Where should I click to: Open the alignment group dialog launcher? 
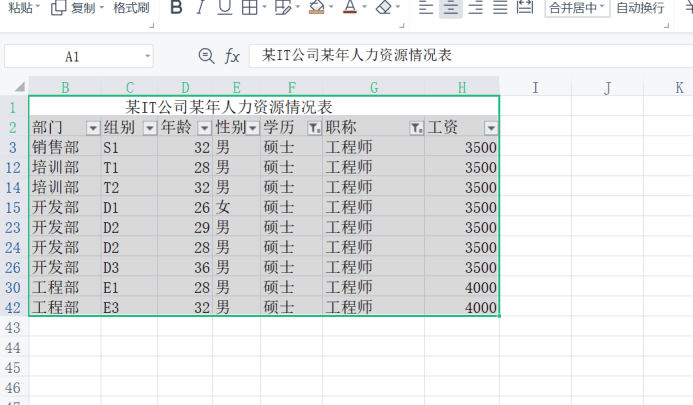(666, 26)
